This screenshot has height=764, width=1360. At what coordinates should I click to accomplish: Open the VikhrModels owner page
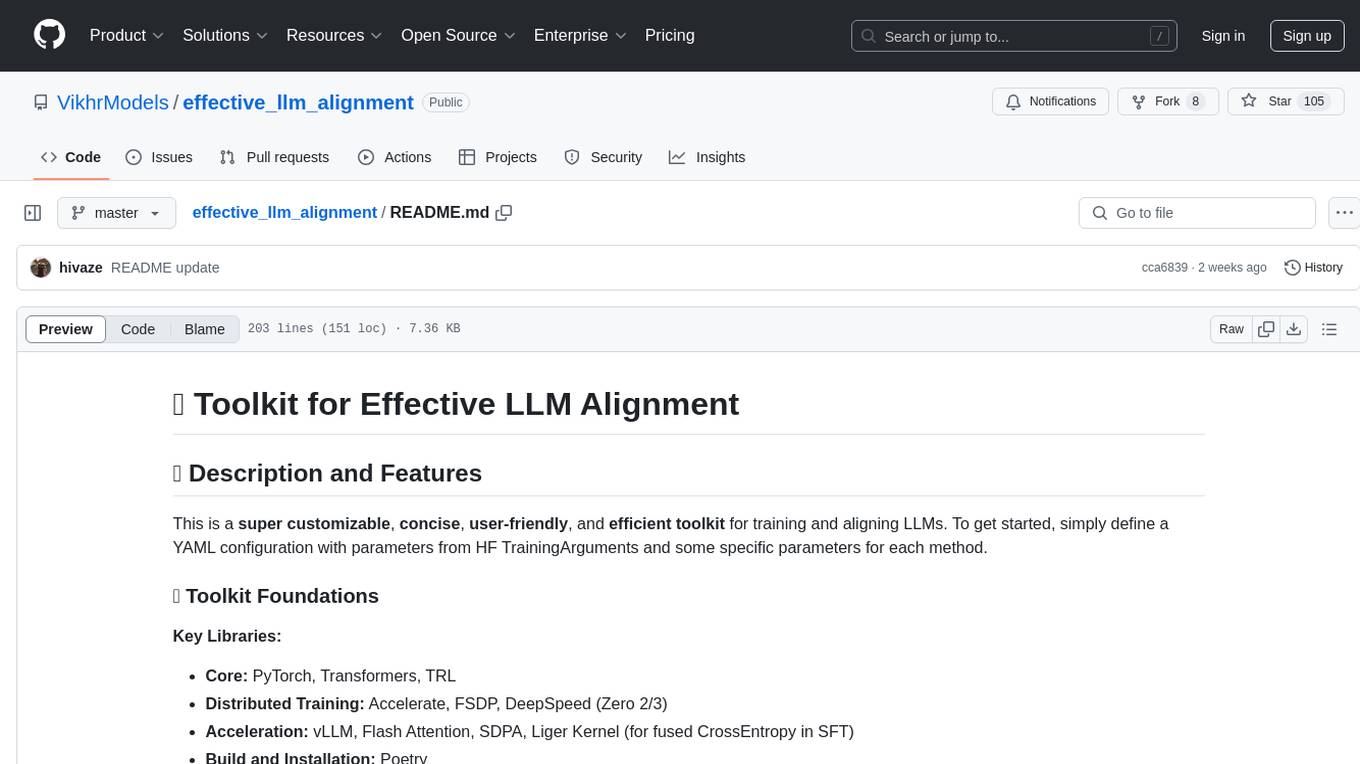tap(113, 102)
